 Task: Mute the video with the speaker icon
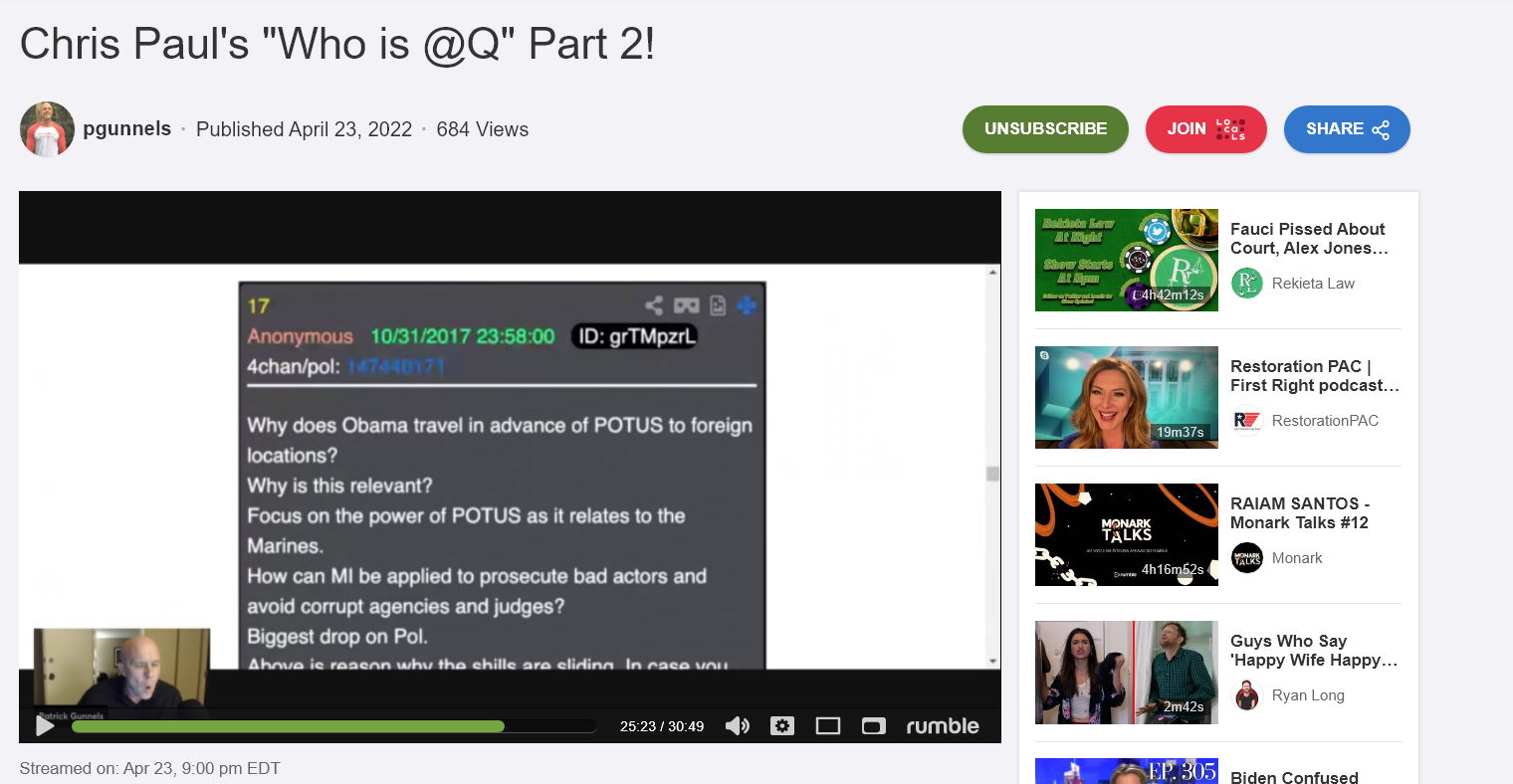[738, 726]
